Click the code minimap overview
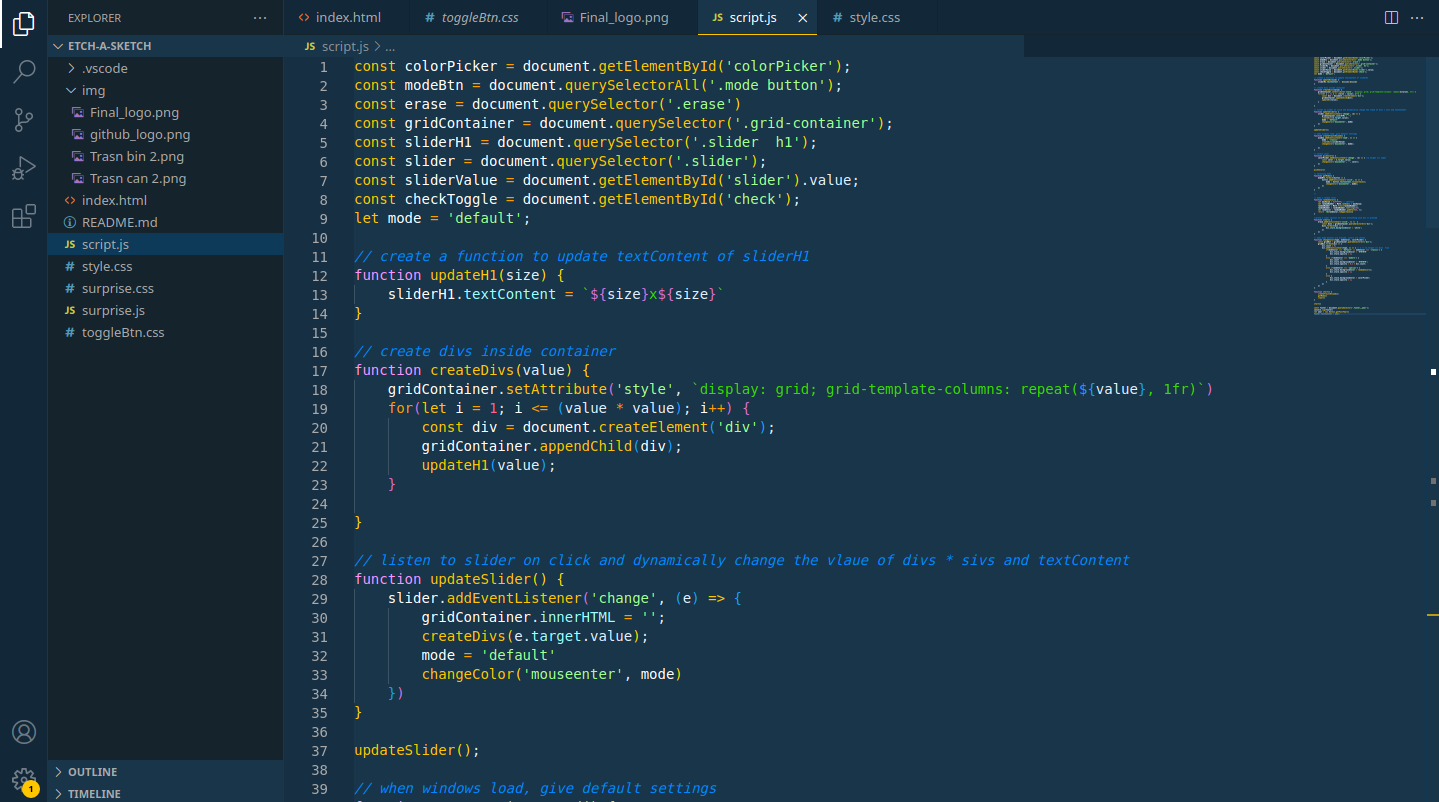 pyautogui.click(x=1370, y=186)
